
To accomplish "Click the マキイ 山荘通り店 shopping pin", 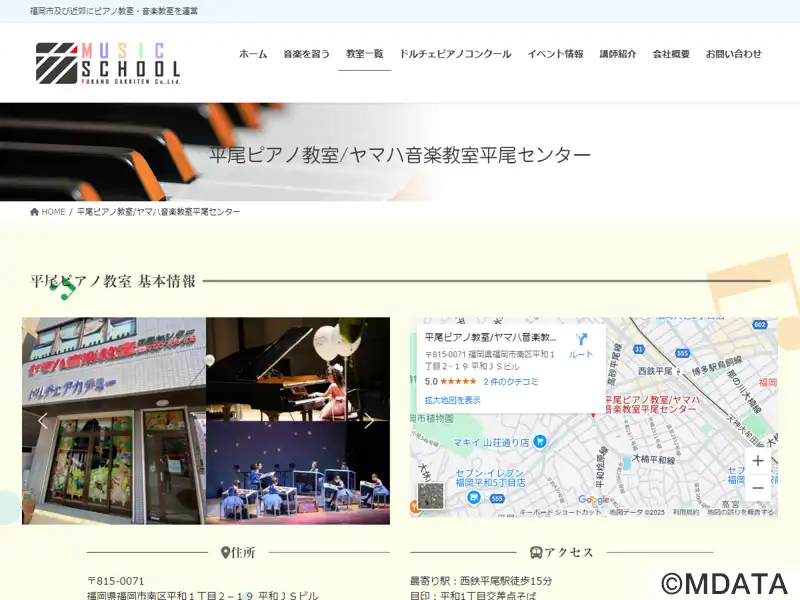I will click(540, 441).
